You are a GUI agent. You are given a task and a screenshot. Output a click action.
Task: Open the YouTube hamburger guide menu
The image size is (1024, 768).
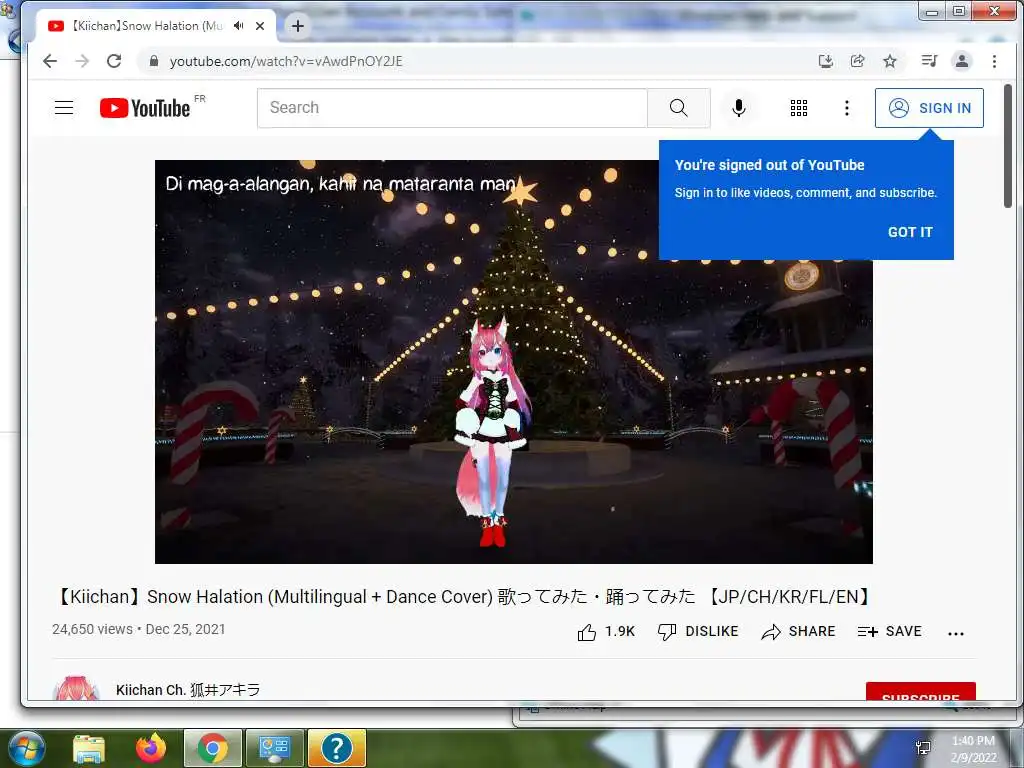coord(64,108)
